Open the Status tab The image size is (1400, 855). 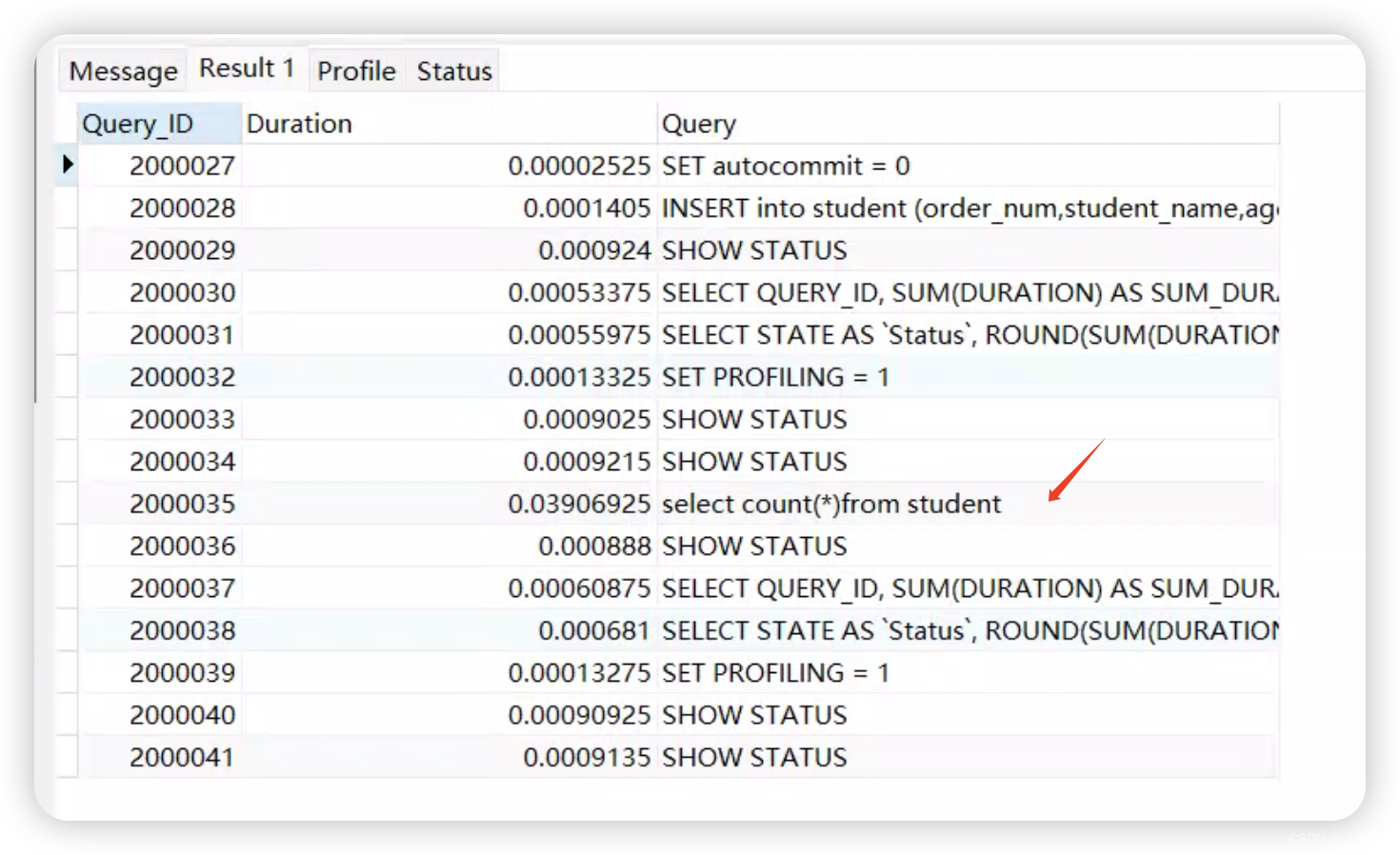point(454,70)
